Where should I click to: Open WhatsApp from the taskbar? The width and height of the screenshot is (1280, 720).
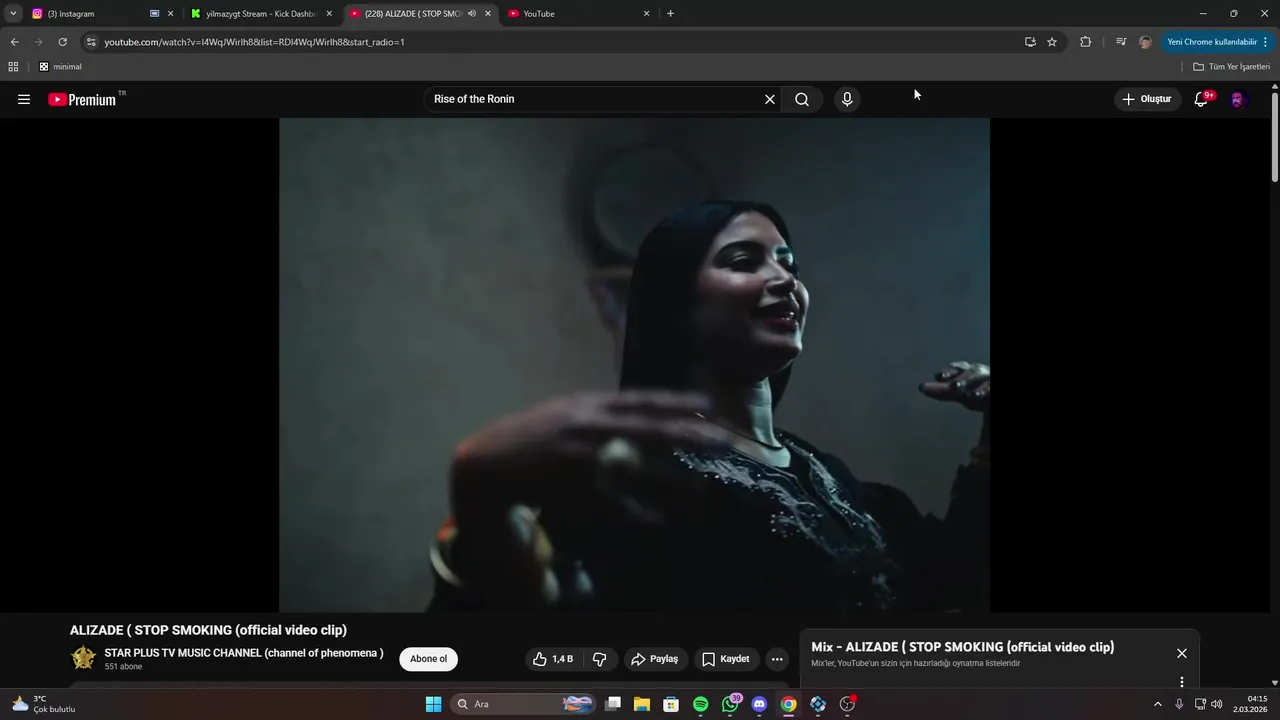[x=730, y=704]
